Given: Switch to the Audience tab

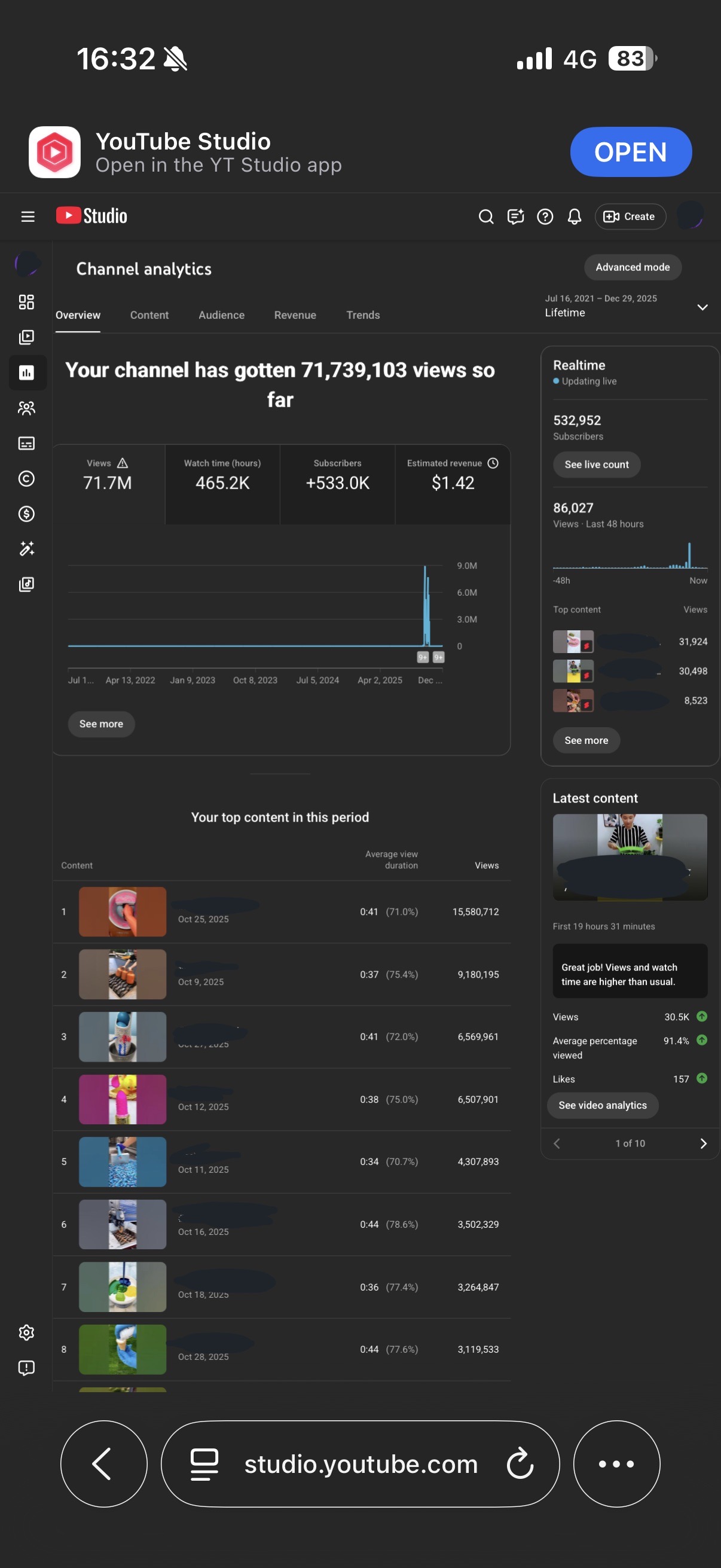Looking at the screenshot, I should tap(221, 315).
